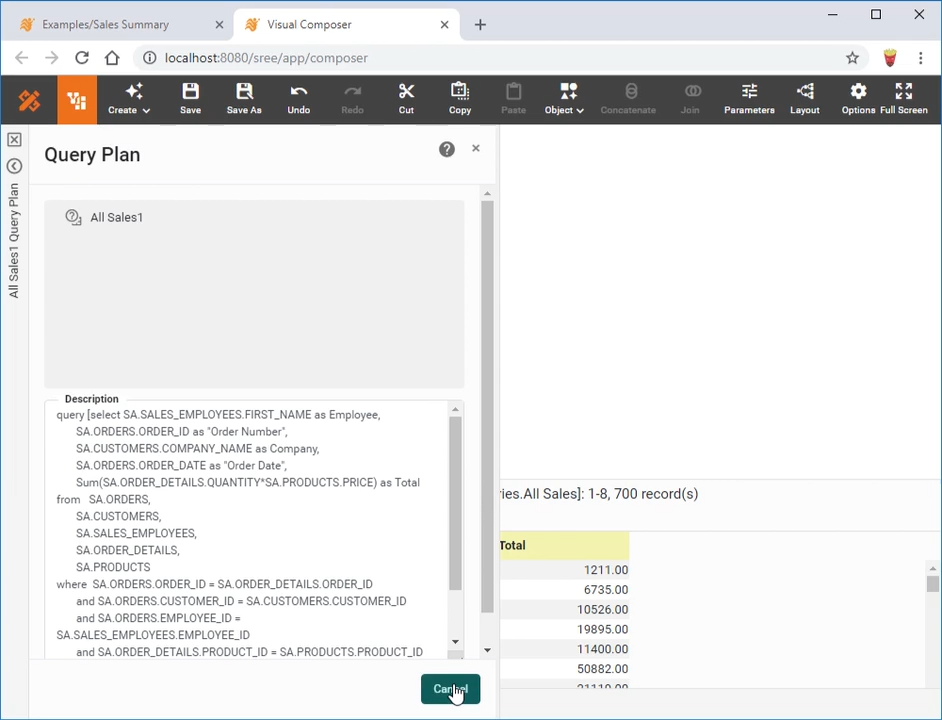
Task: Click the Paste toolbar icon
Action: point(514,99)
